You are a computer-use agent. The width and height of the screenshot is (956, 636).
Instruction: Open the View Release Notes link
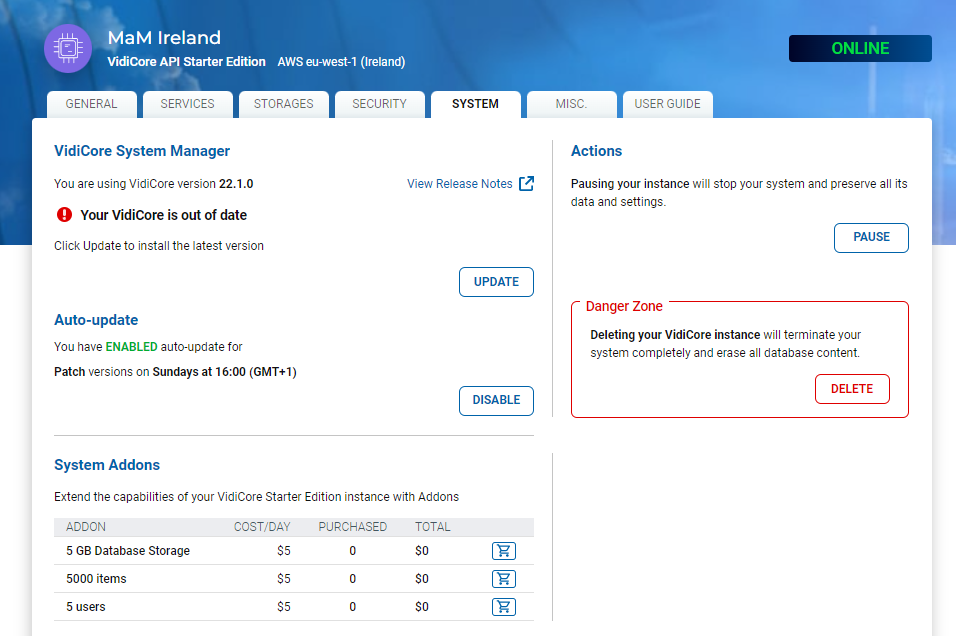[459, 184]
